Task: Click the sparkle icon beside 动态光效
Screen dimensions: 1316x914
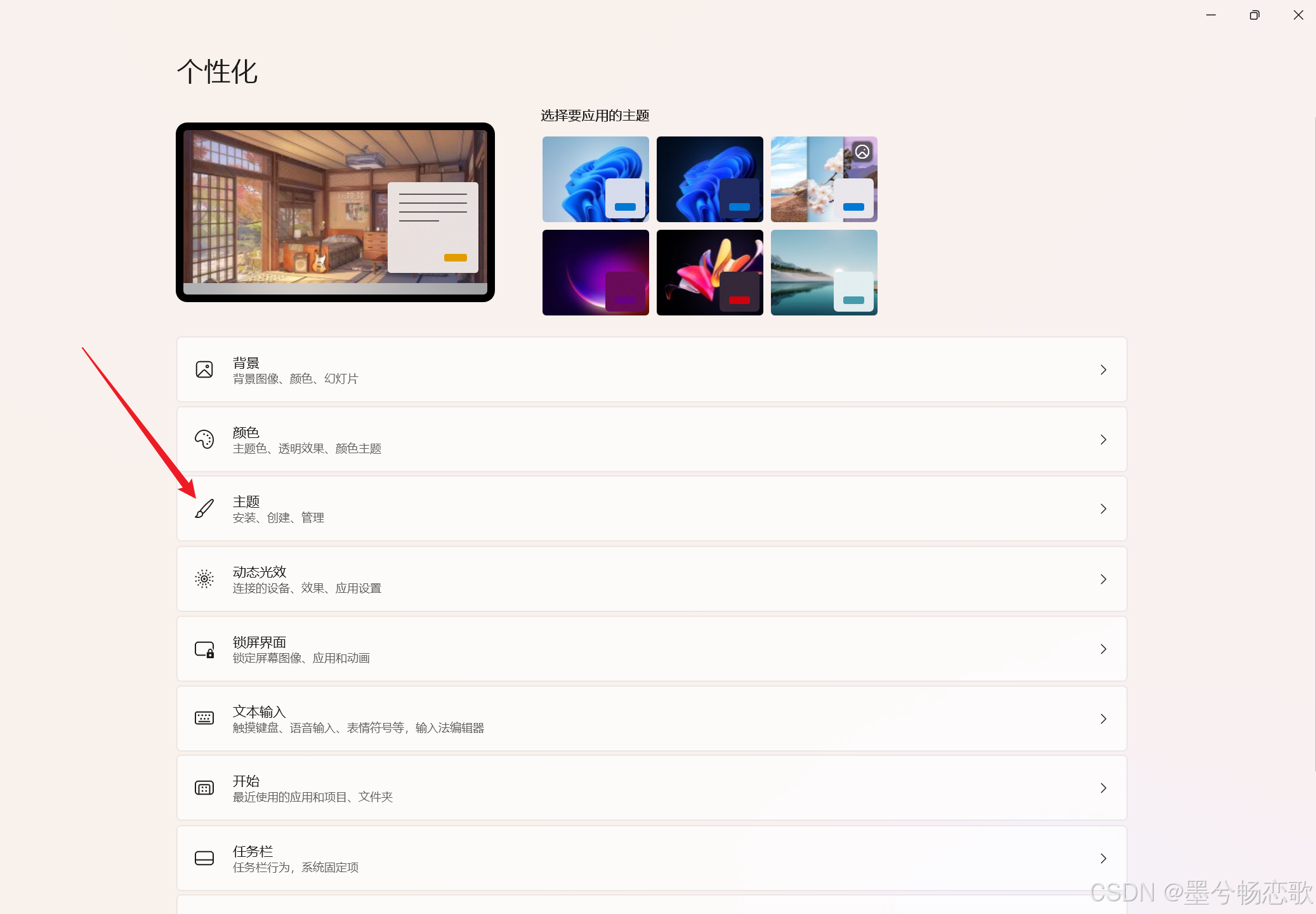Action: pos(204,579)
